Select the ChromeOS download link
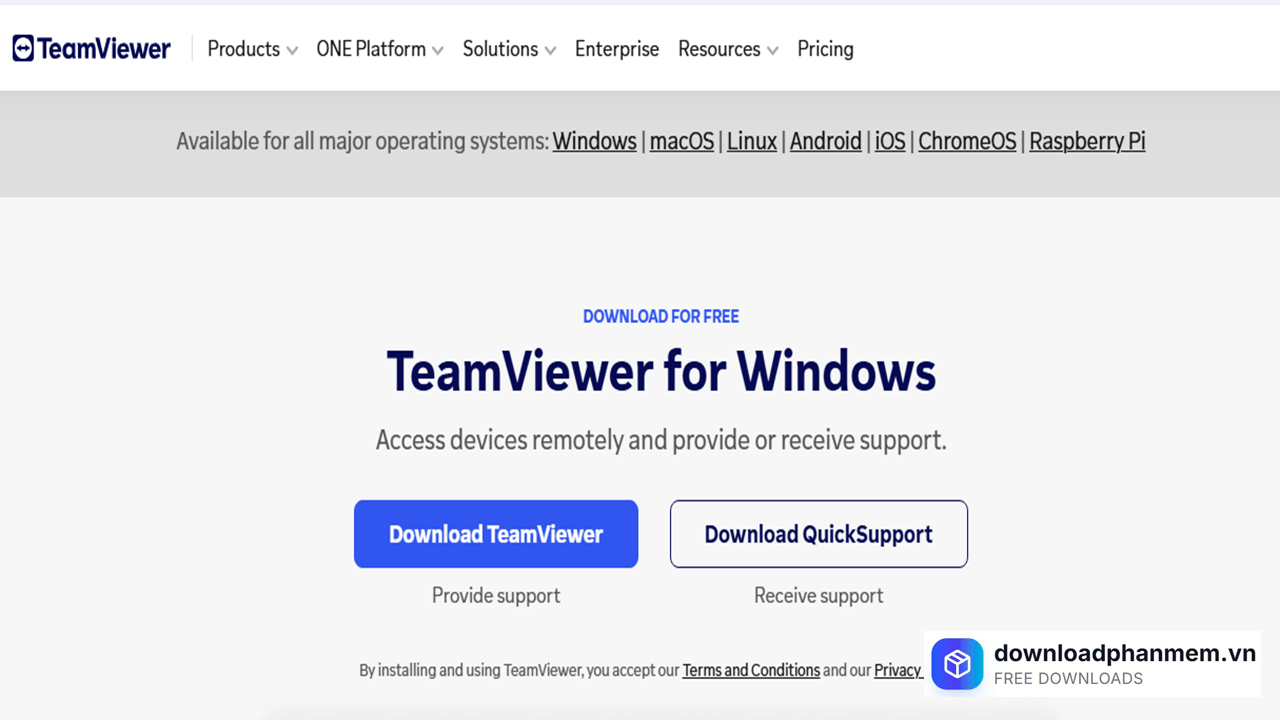Image resolution: width=1280 pixels, height=720 pixels. 967,141
